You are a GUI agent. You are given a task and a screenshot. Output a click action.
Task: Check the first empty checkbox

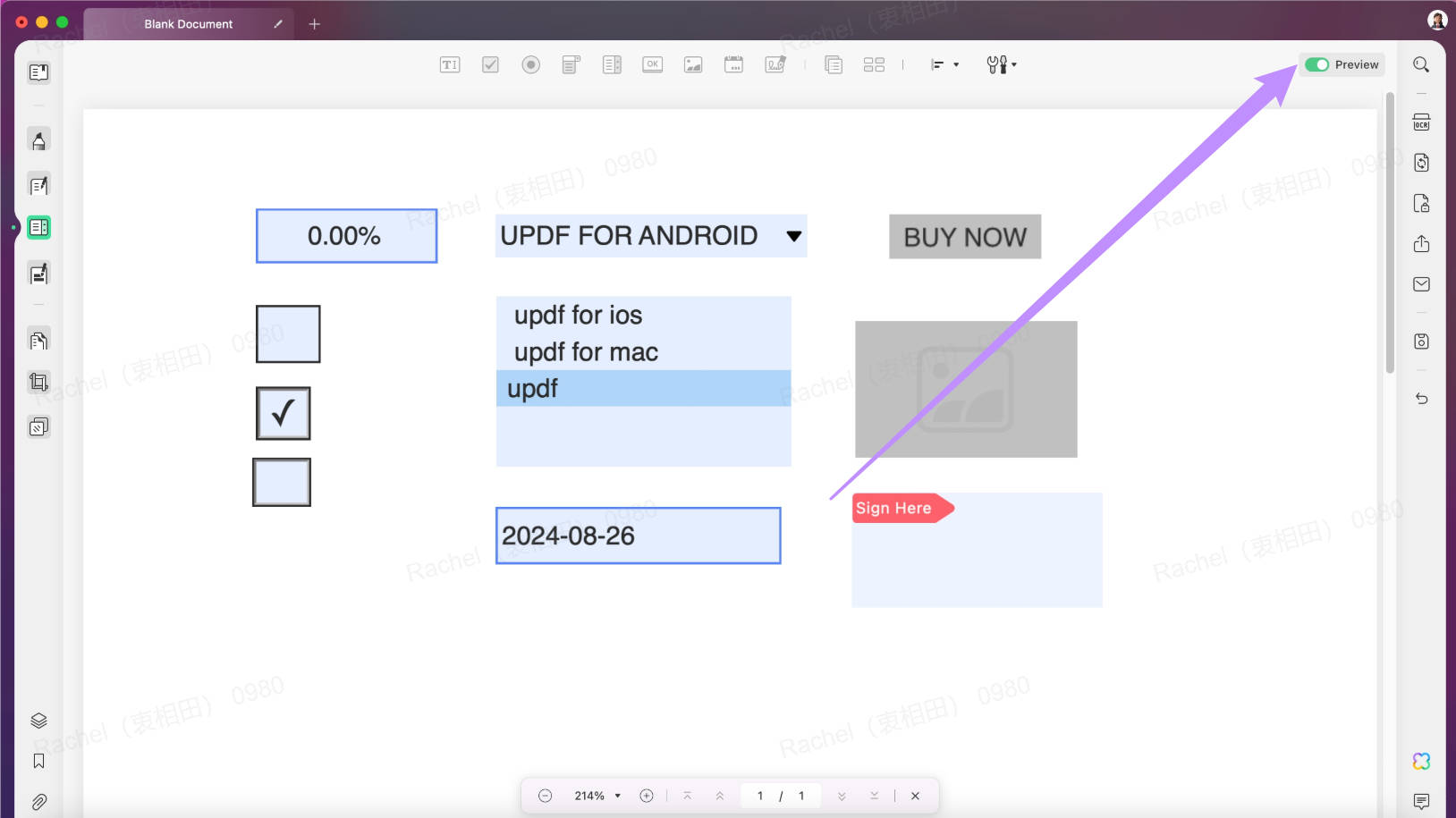pos(288,333)
